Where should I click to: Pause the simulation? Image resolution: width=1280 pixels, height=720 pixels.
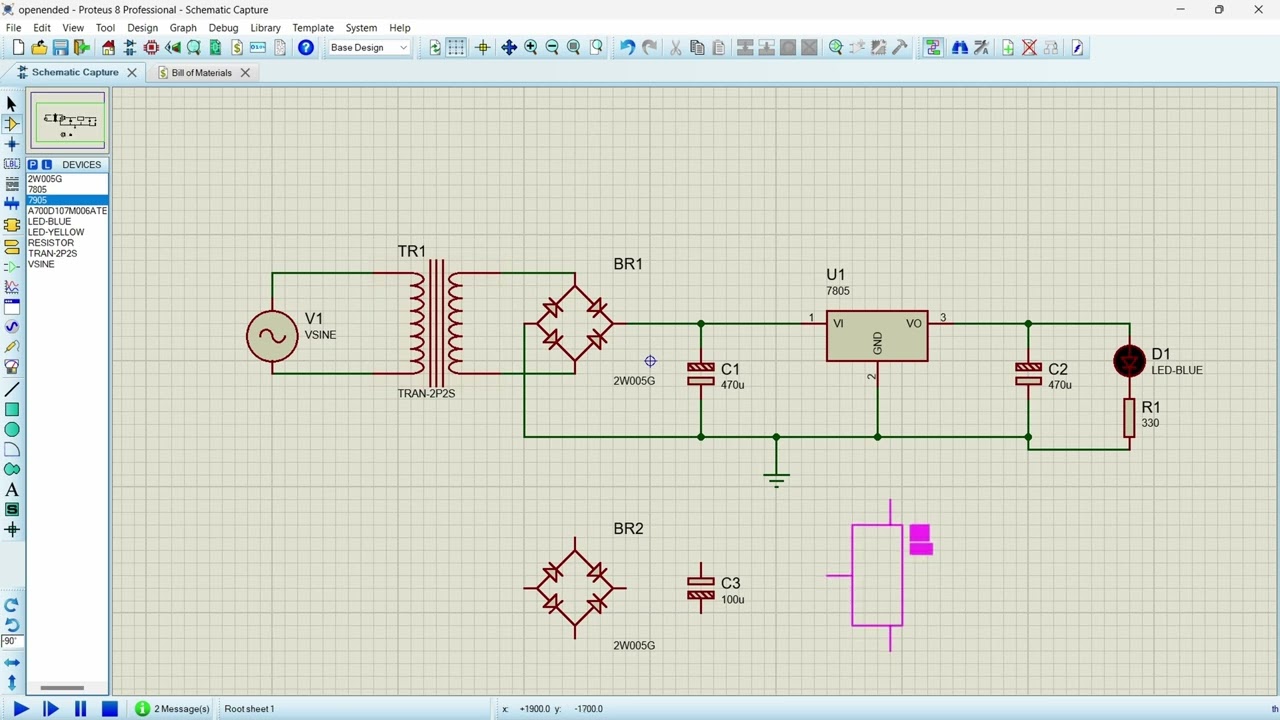click(80, 709)
